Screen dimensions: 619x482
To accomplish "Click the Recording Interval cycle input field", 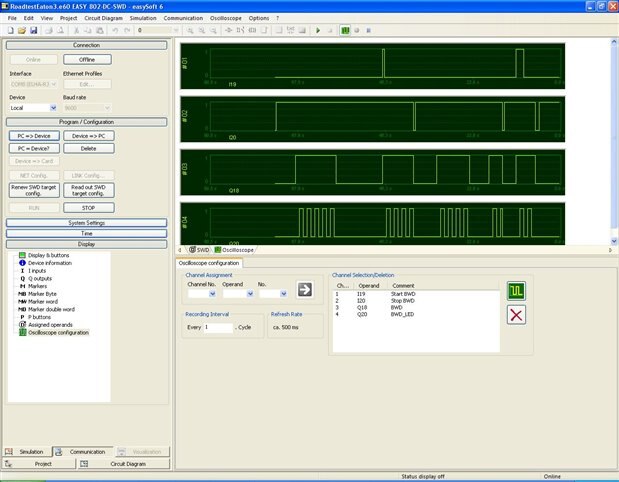I will [x=217, y=327].
